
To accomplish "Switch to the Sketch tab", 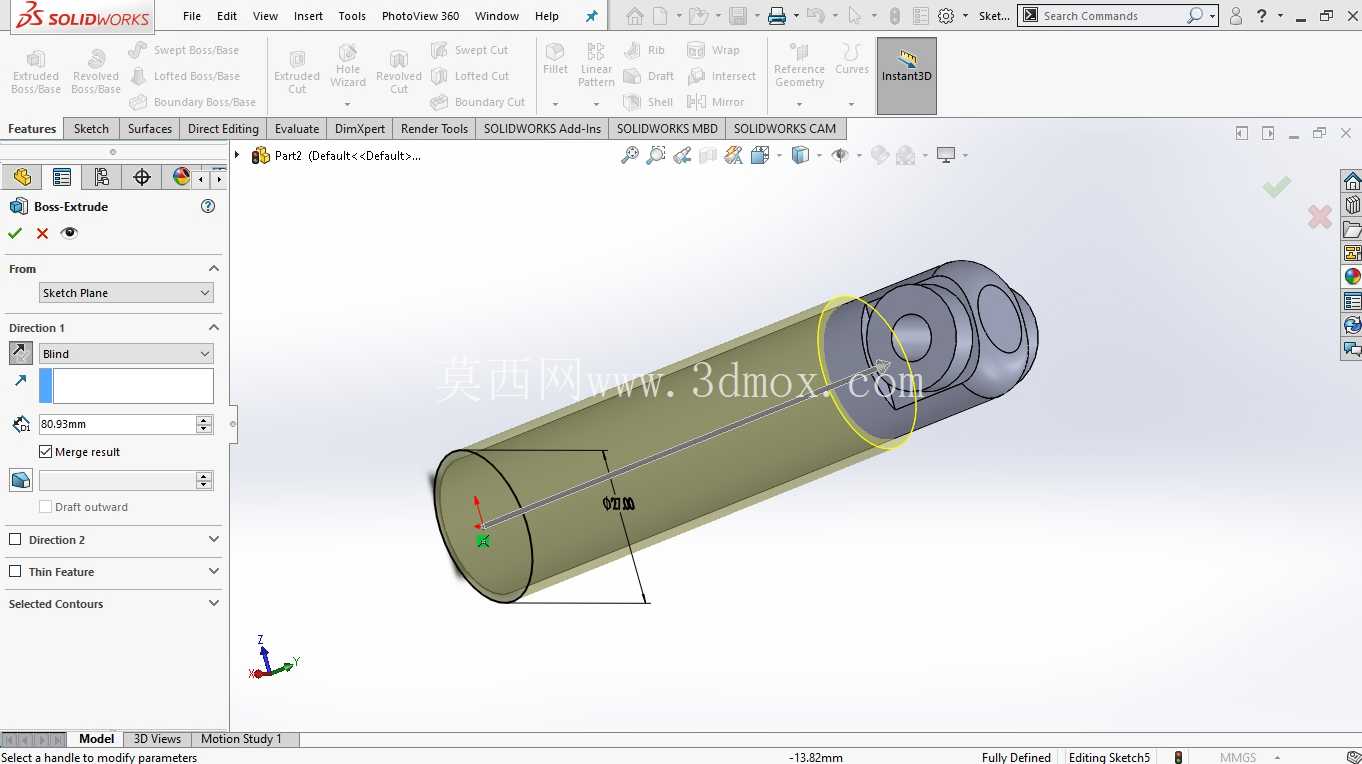I will click(x=91, y=129).
